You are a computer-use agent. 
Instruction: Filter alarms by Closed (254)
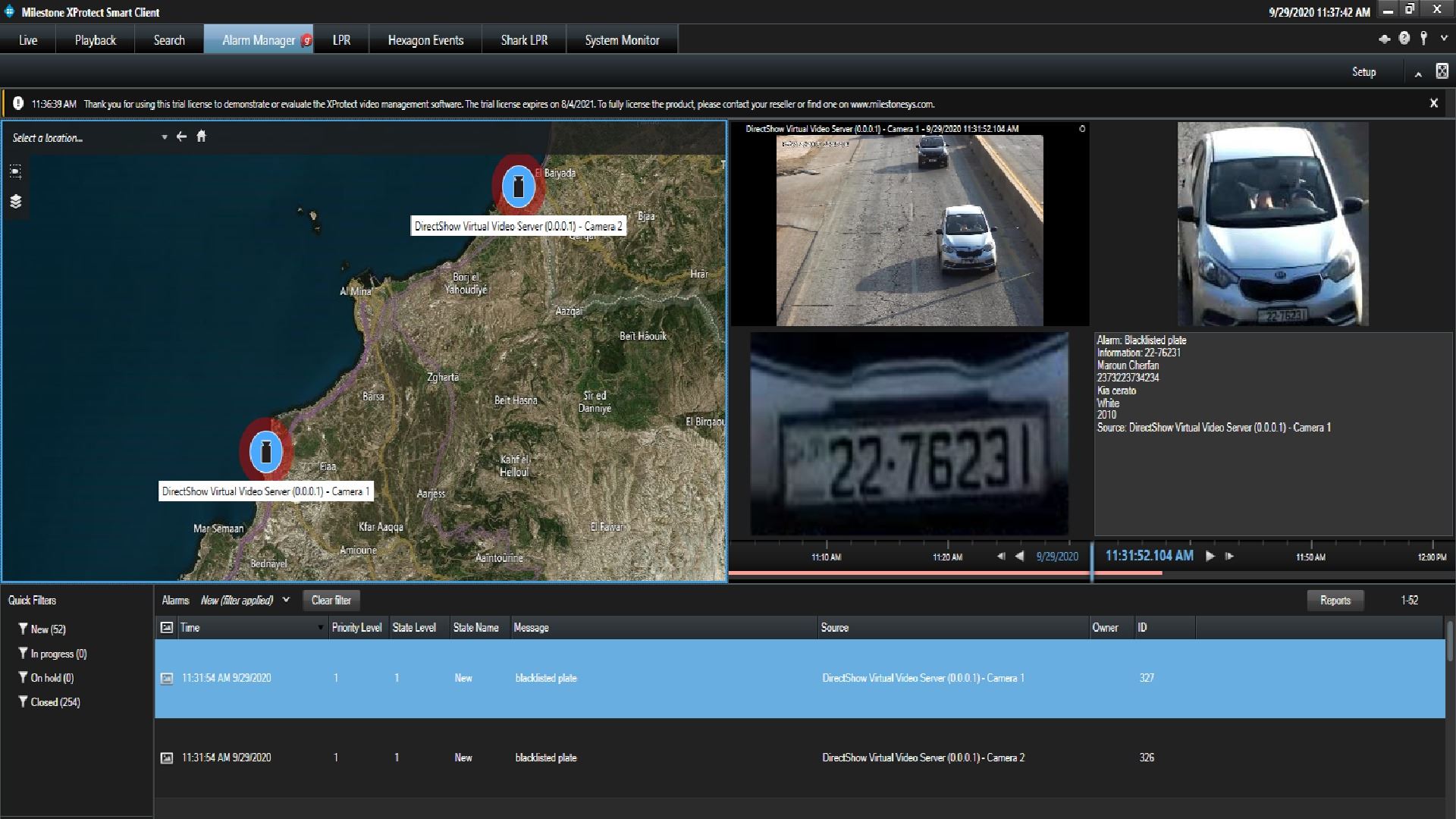coord(49,702)
